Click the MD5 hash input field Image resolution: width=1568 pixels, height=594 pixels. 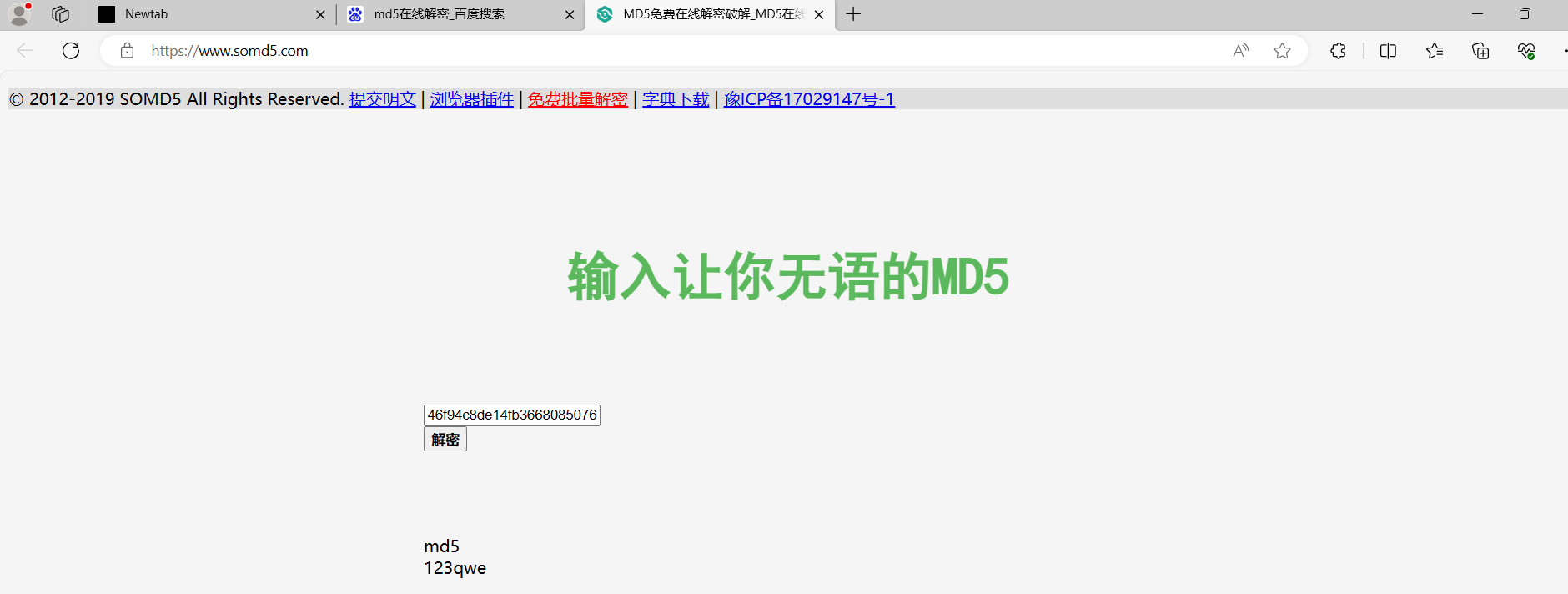tap(512, 415)
